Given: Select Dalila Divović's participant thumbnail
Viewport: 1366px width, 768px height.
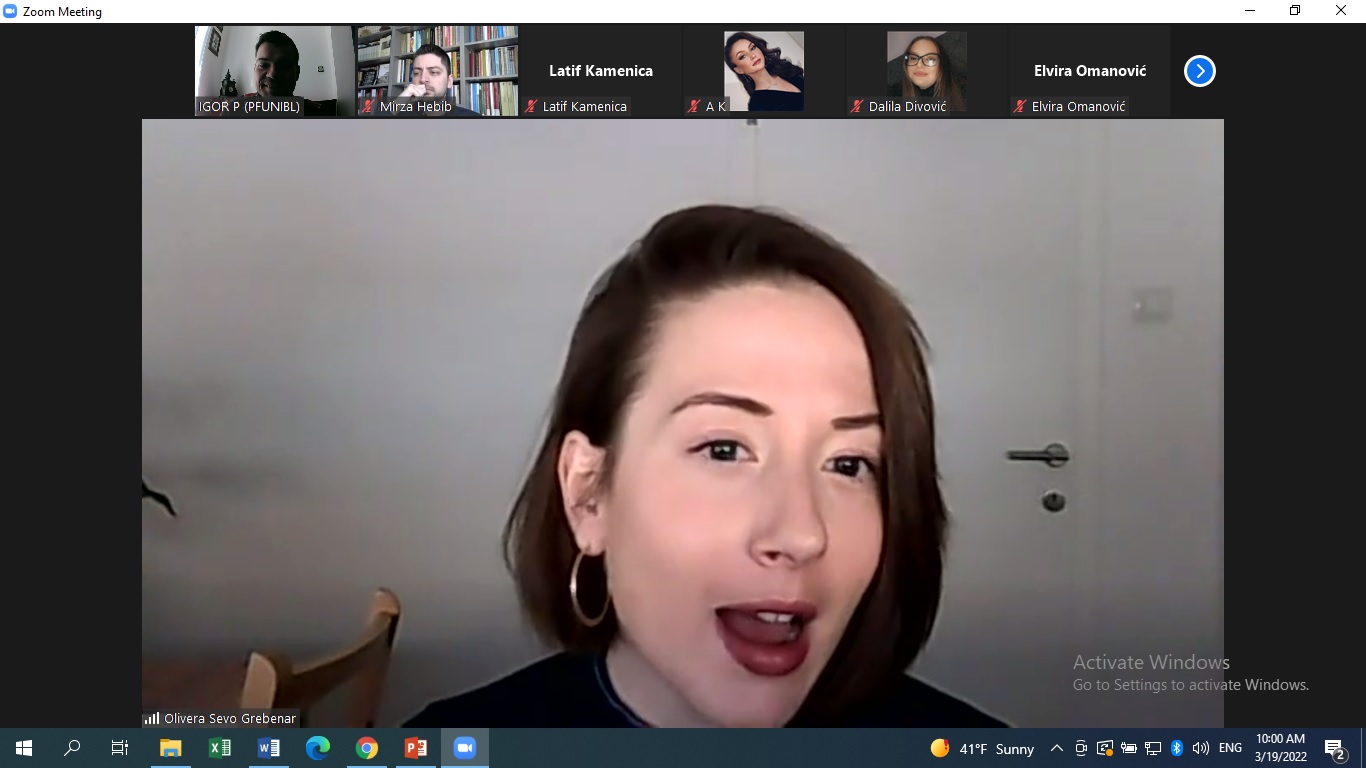Looking at the screenshot, I should (x=926, y=71).
